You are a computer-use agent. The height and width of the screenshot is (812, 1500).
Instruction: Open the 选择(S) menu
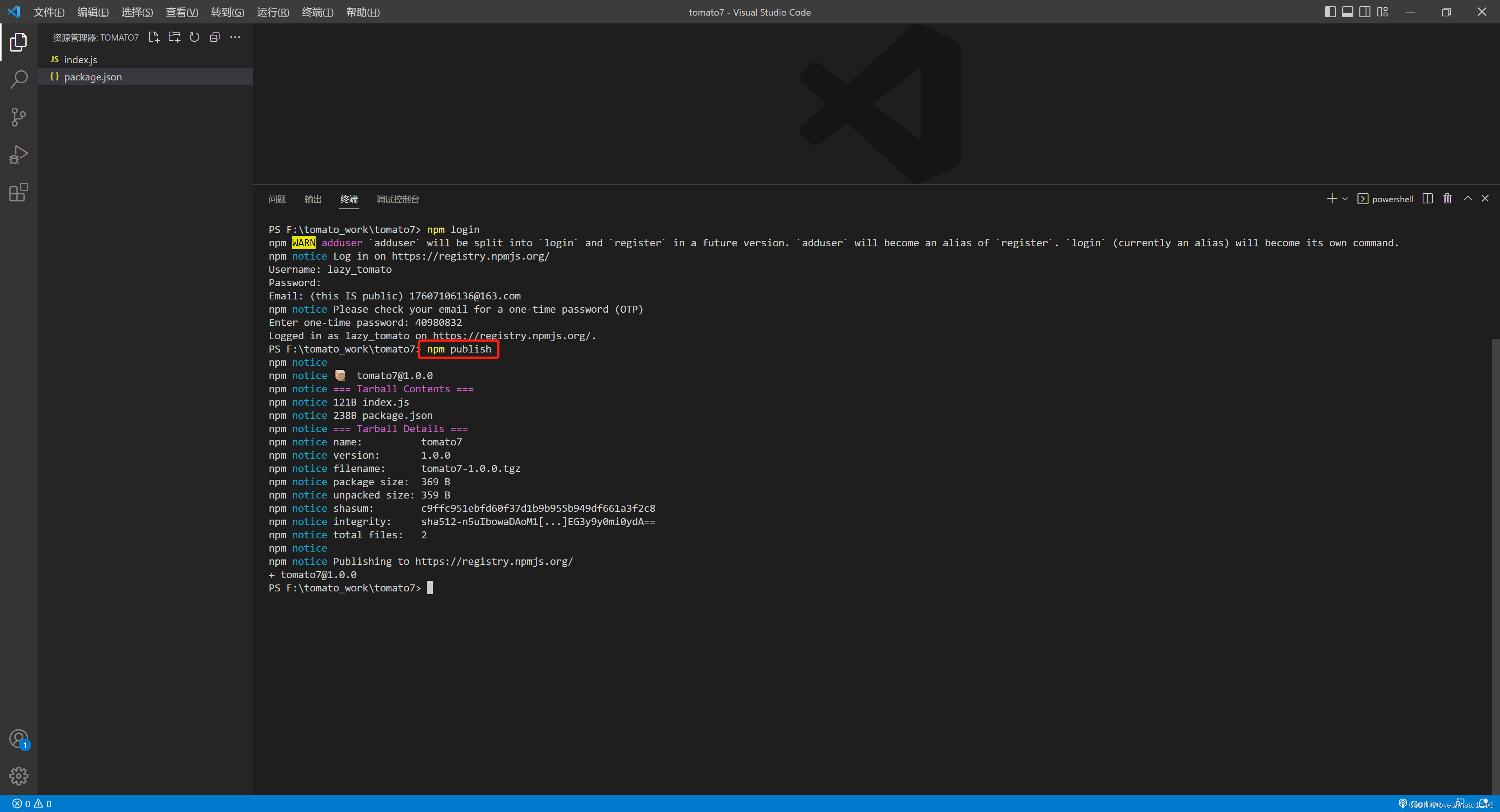[x=137, y=12]
